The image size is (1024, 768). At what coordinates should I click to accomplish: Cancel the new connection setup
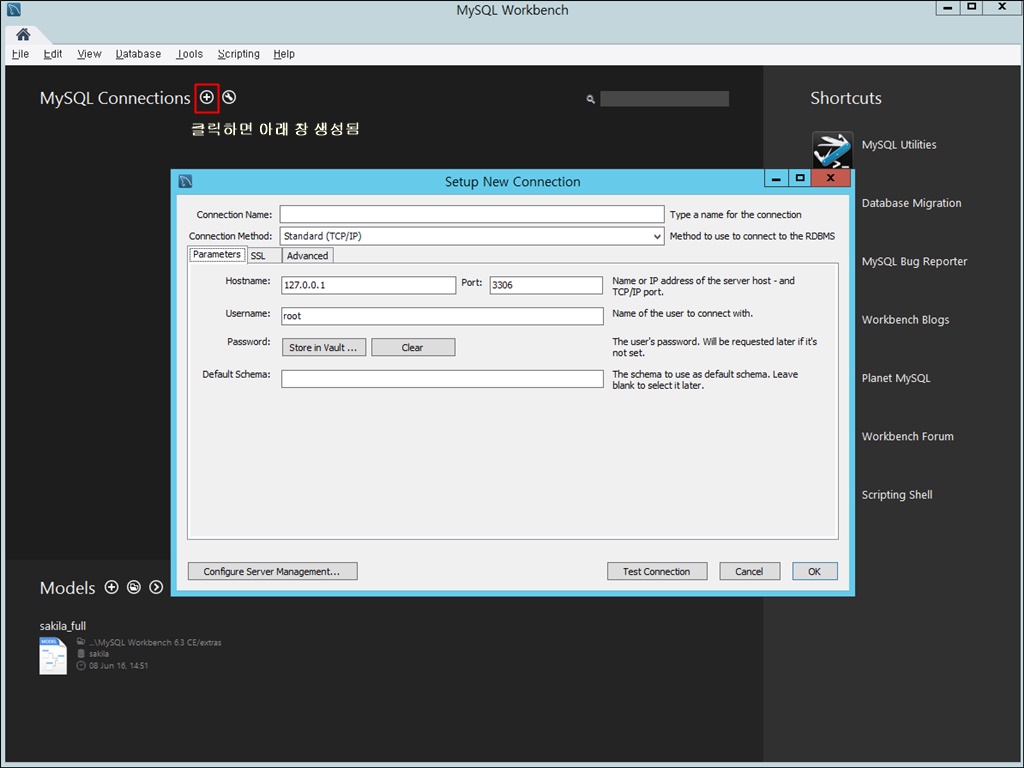(749, 571)
